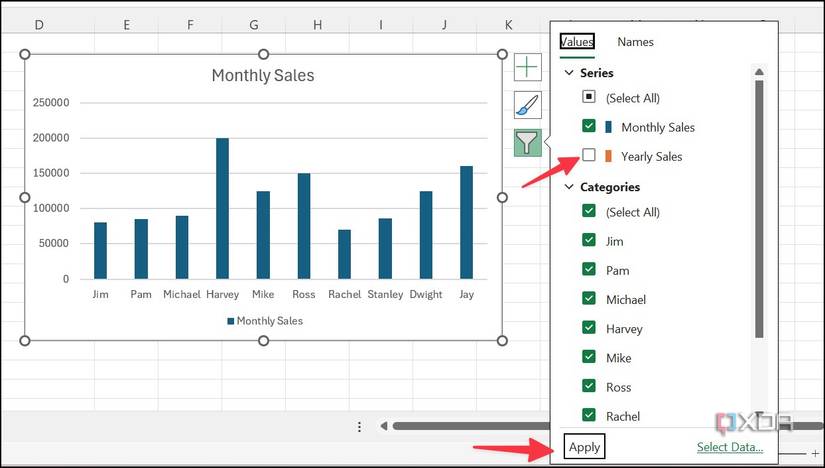The height and width of the screenshot is (468, 825).
Task: Select column G header
Action: (x=254, y=25)
